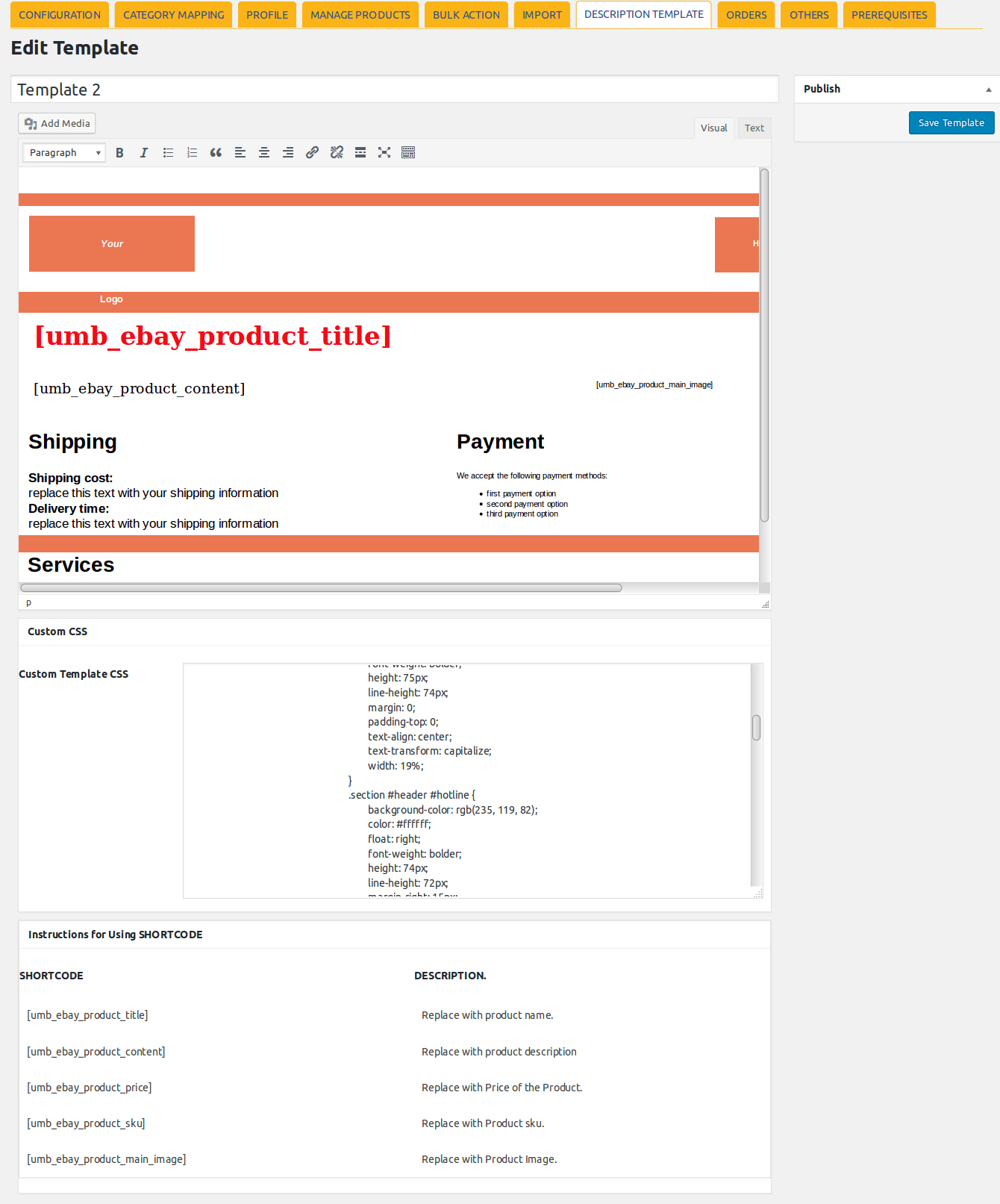1000x1204 pixels.
Task: Insert Read More tag
Action: pos(360,152)
